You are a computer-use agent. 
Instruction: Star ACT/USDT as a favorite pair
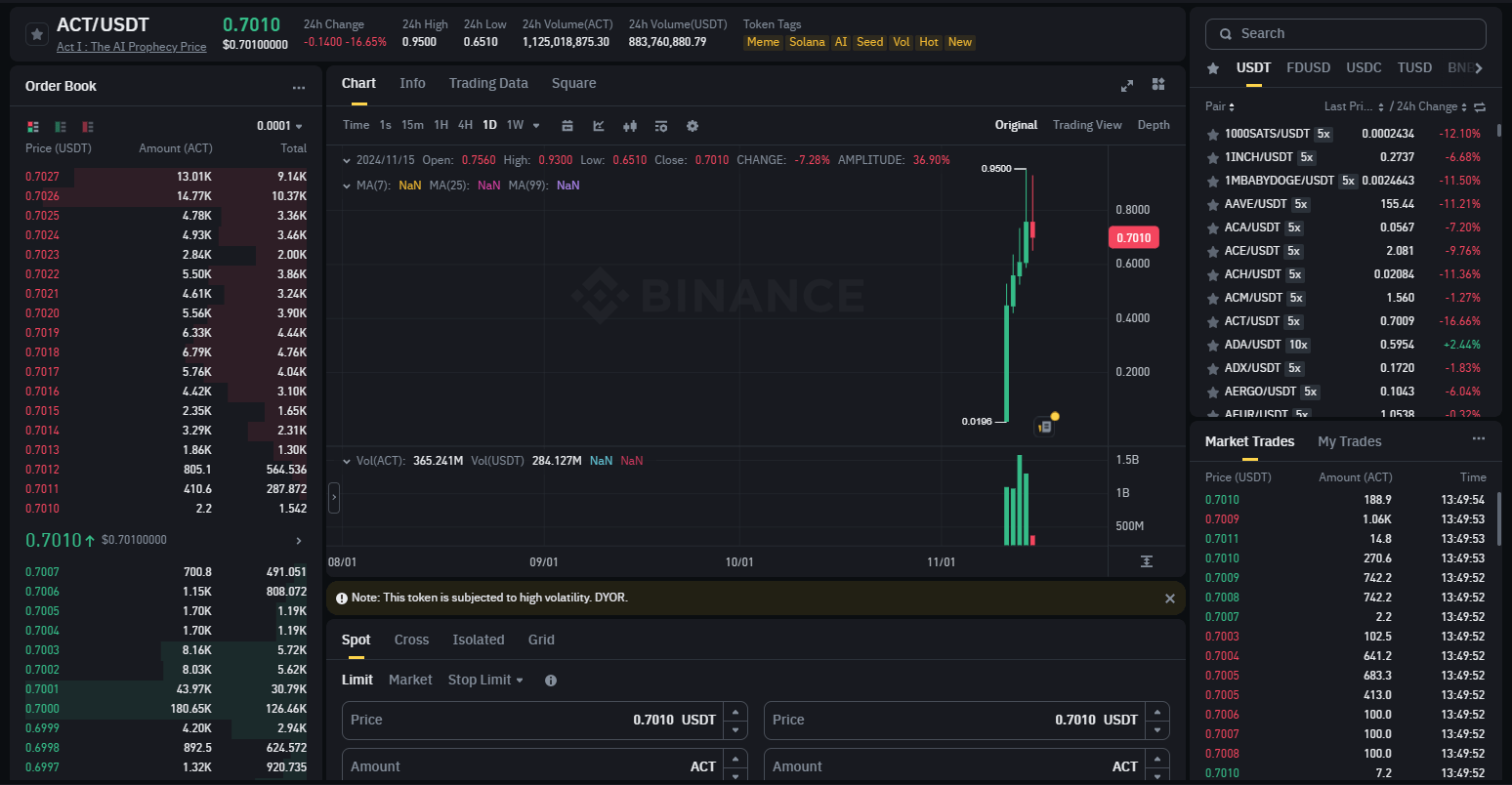tap(36, 34)
